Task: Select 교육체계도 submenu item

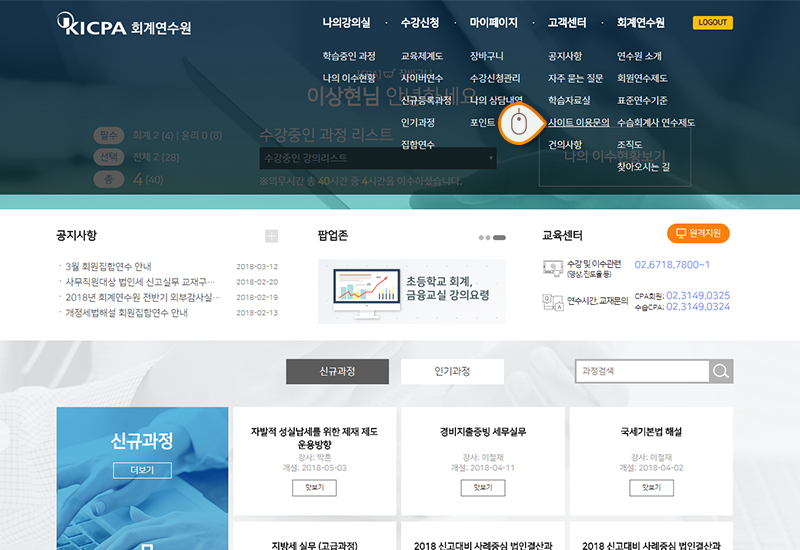Action: [x=422, y=56]
